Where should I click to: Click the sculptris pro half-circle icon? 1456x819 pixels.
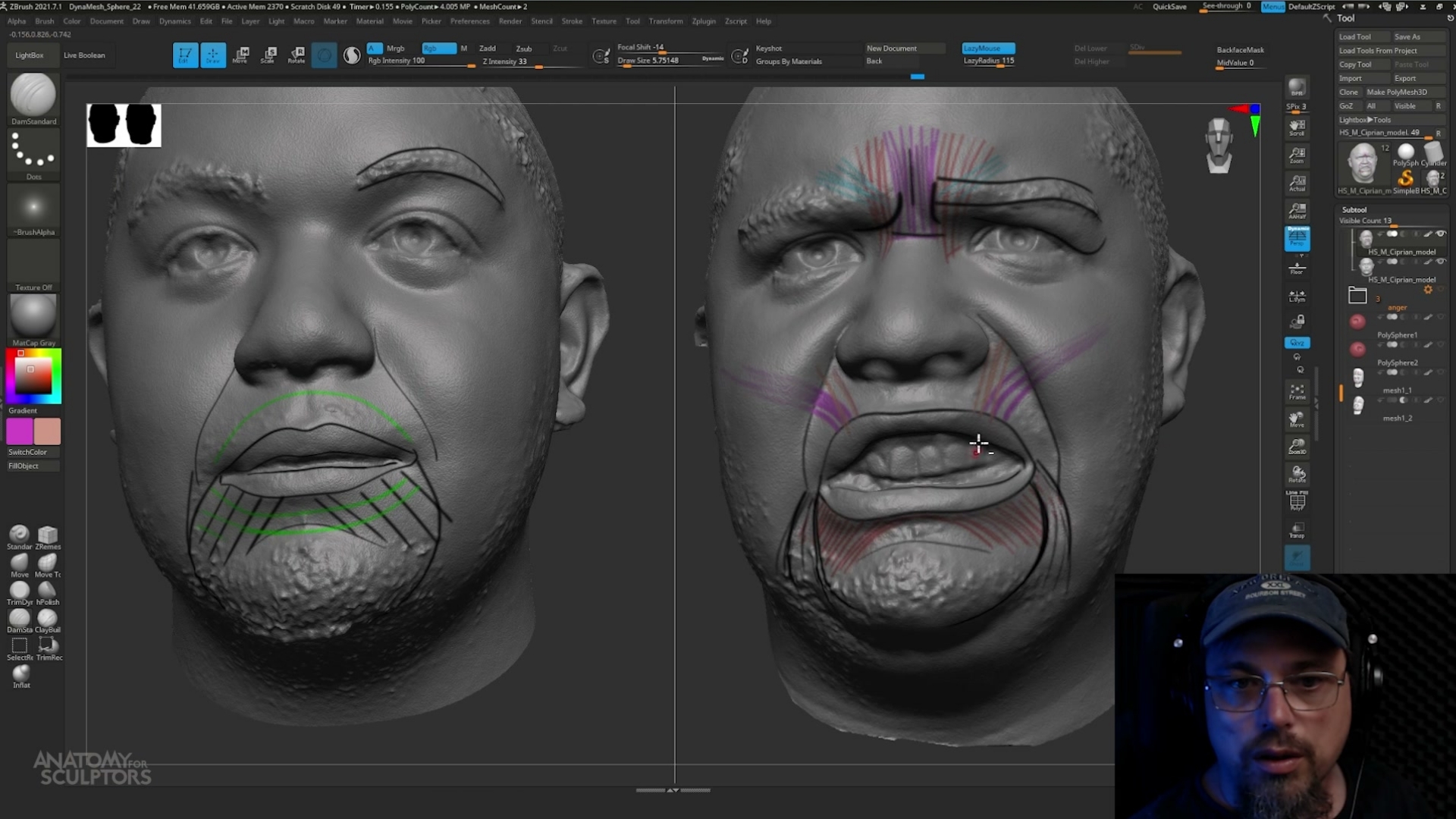[352, 55]
